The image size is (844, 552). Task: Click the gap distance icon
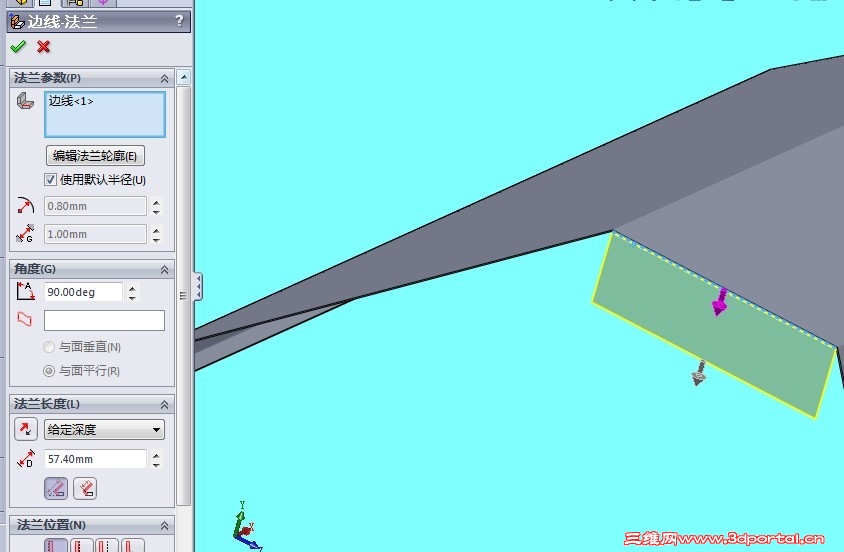point(25,233)
